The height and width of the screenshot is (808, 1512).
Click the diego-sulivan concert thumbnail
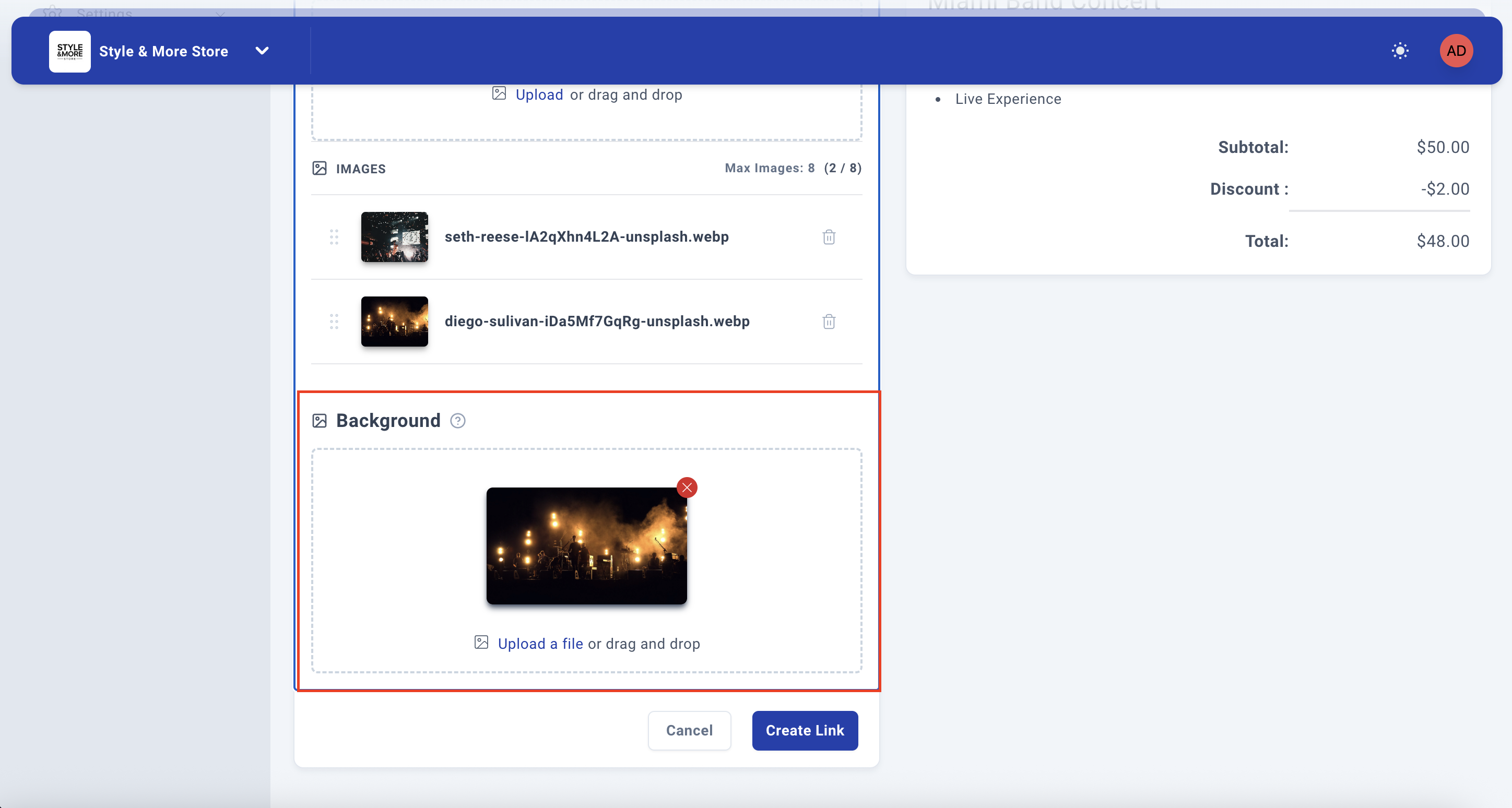tap(394, 322)
